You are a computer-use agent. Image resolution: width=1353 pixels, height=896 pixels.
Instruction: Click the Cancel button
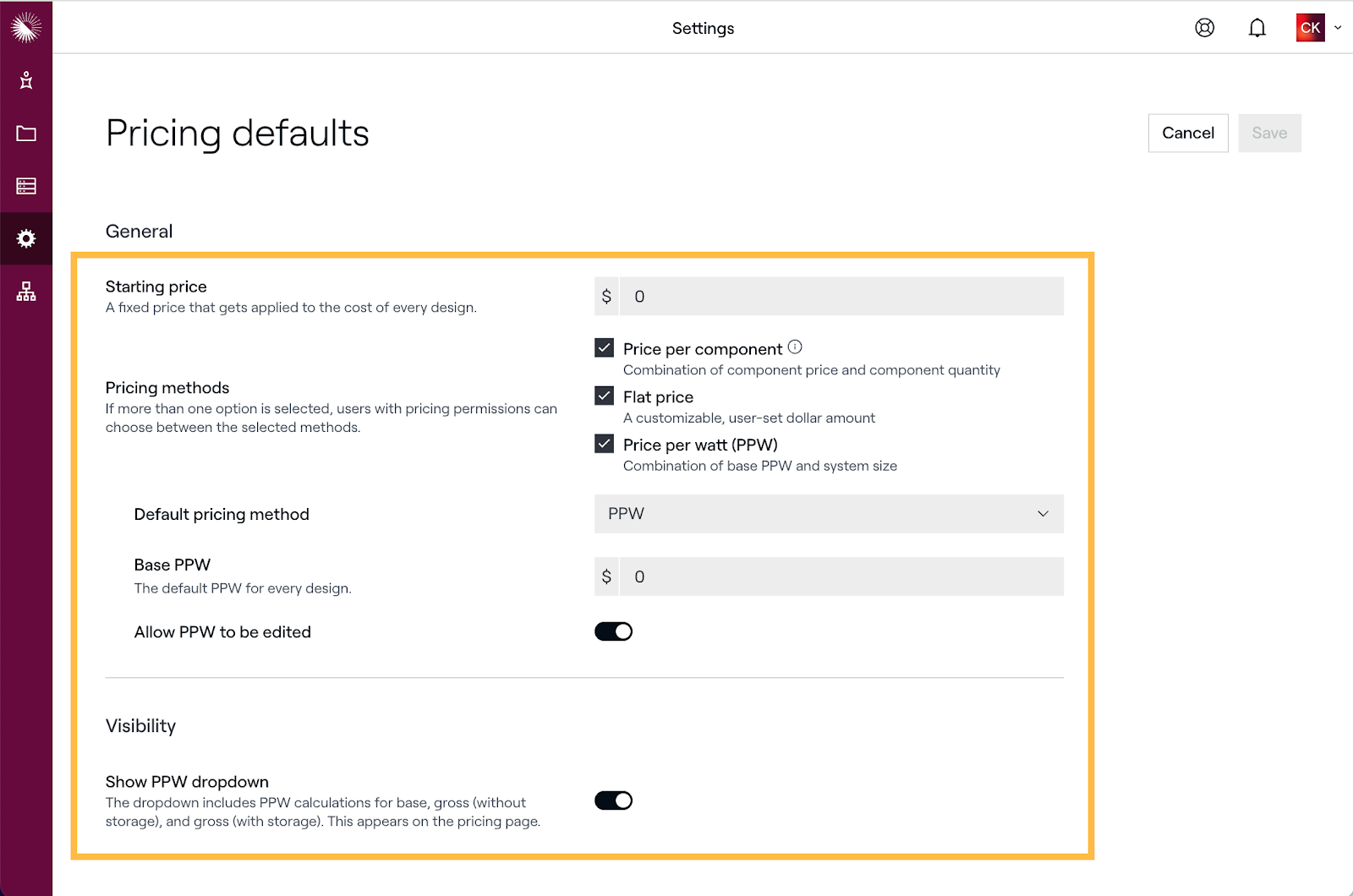tap(1187, 133)
